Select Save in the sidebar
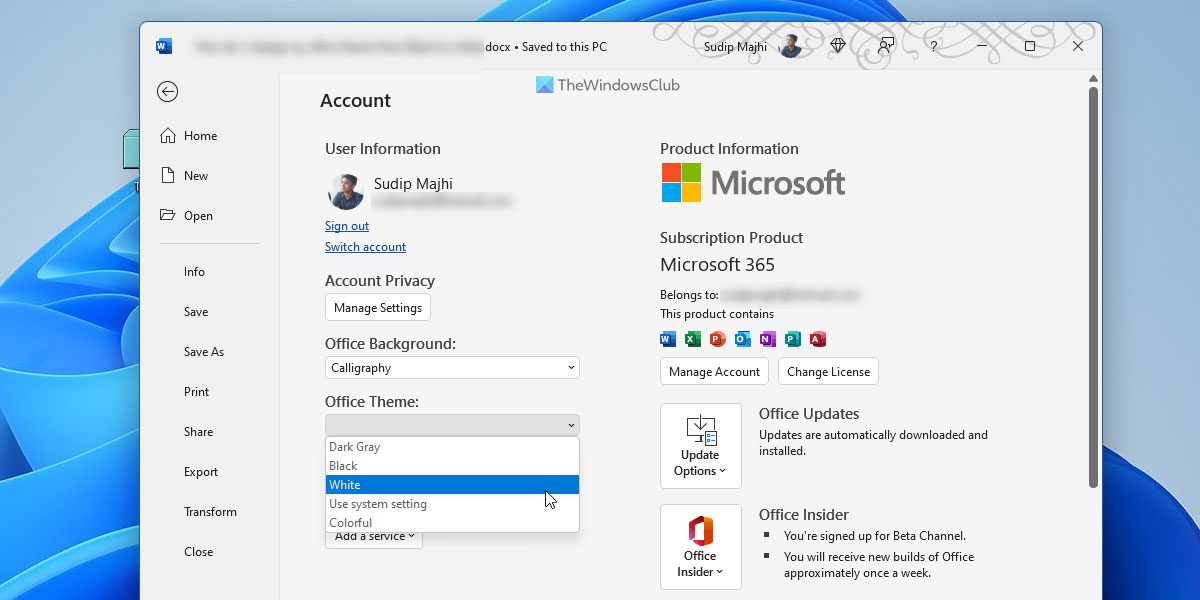The height and width of the screenshot is (600, 1200). [x=196, y=312]
